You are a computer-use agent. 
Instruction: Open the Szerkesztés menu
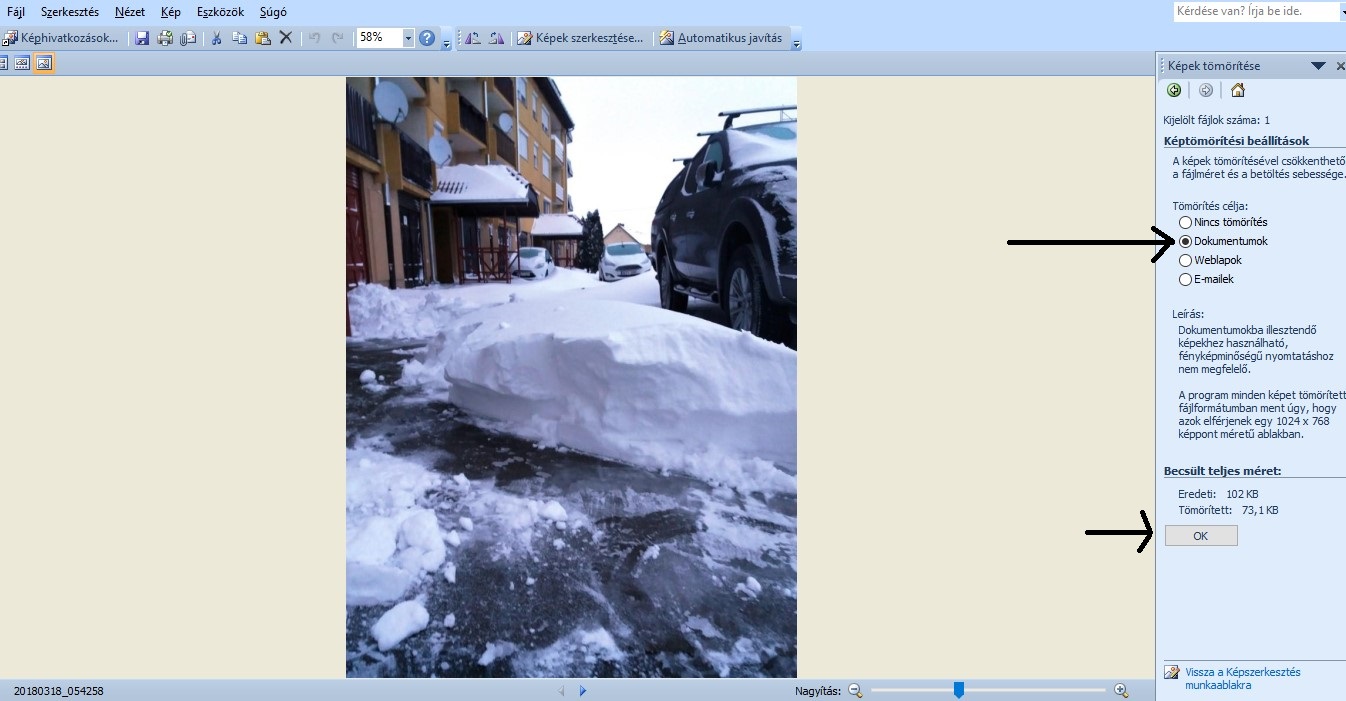pyautogui.click(x=70, y=12)
